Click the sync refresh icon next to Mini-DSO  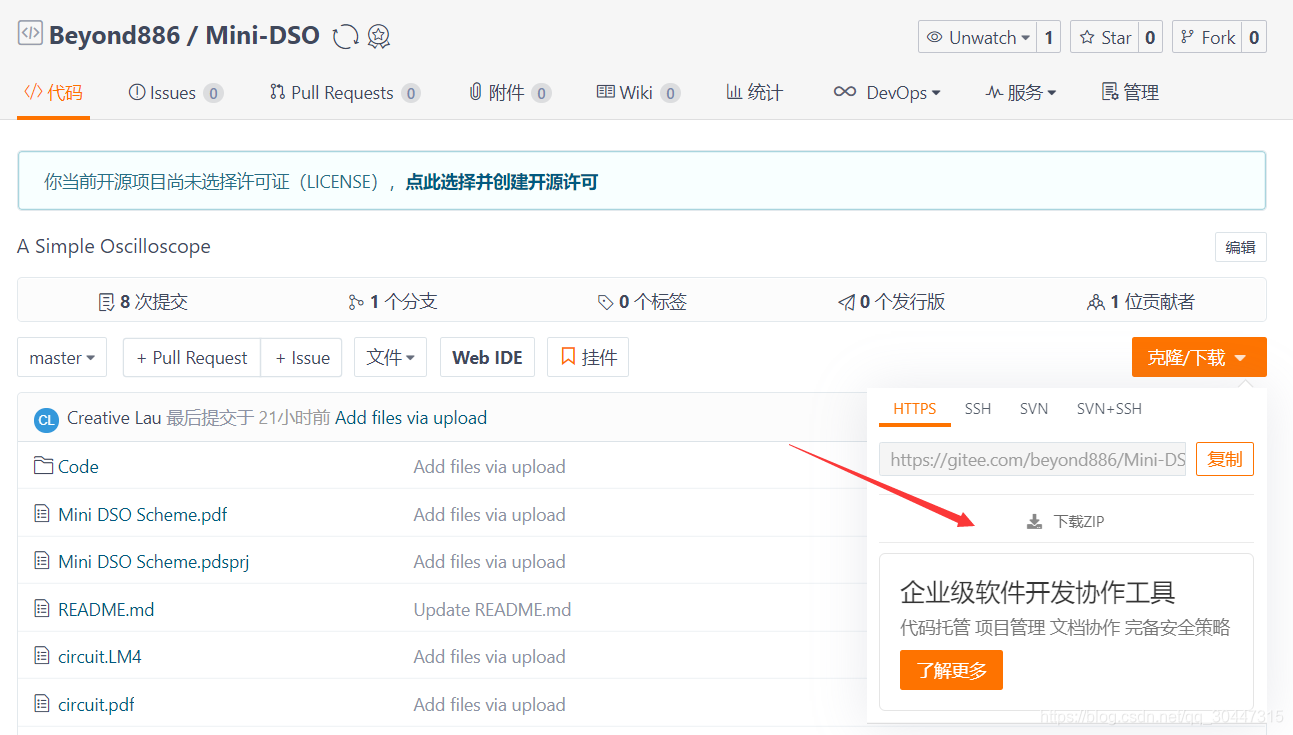tap(346, 37)
